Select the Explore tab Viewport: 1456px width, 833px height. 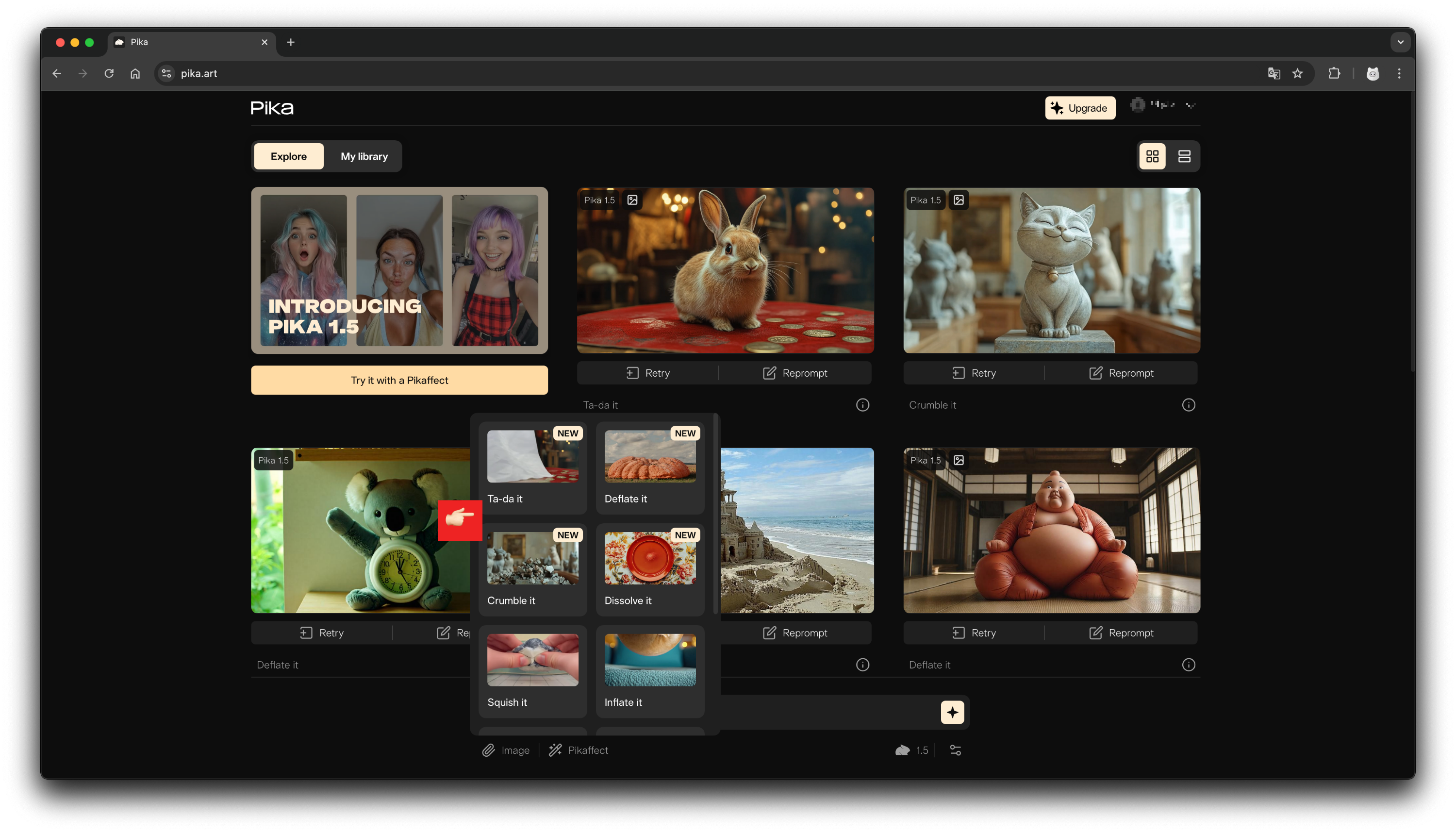288,156
